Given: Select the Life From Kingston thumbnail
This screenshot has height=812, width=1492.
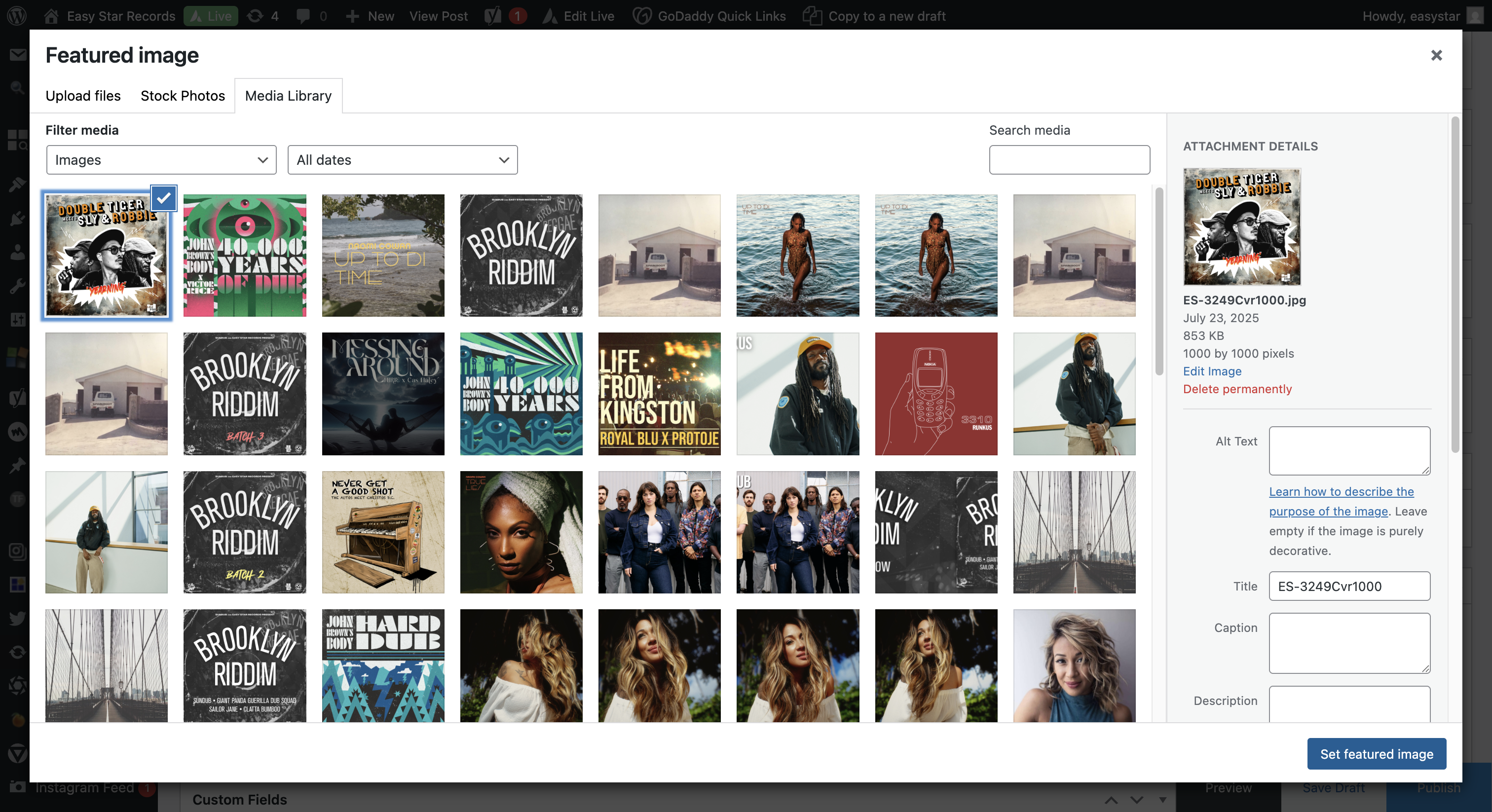Looking at the screenshot, I should click(659, 393).
